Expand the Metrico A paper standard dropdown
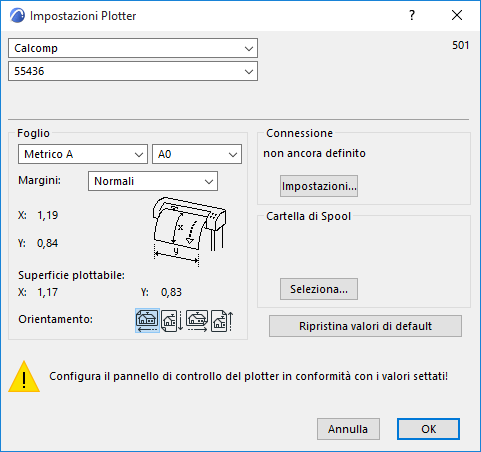481x452 pixels. (83, 154)
